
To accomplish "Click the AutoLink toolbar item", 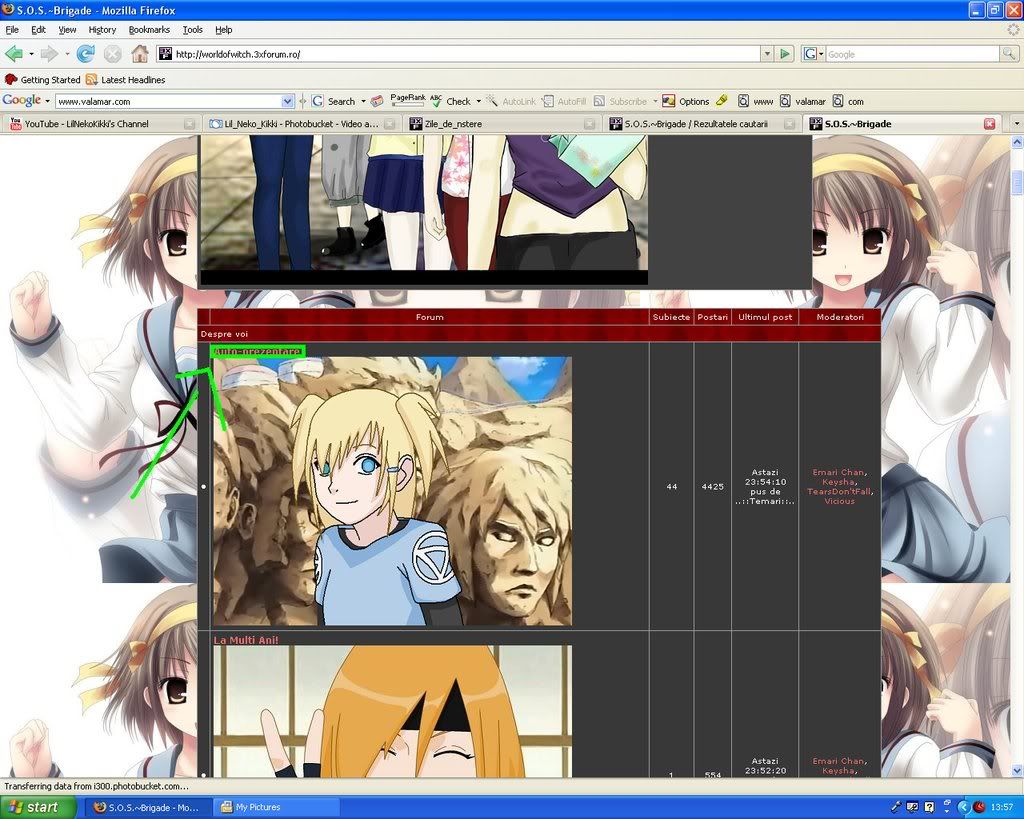I will [x=510, y=101].
